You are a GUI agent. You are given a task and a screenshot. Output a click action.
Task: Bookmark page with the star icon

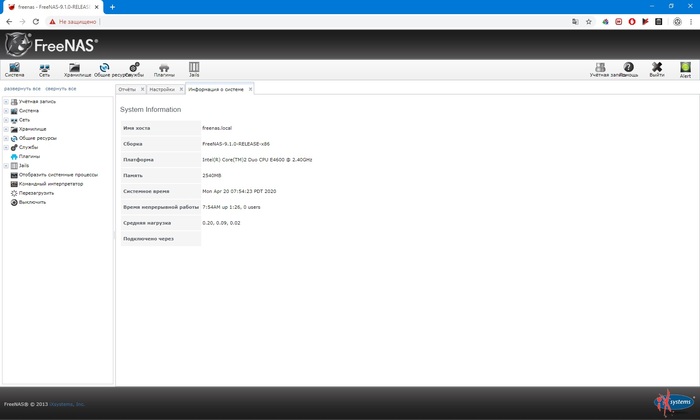(x=589, y=21)
